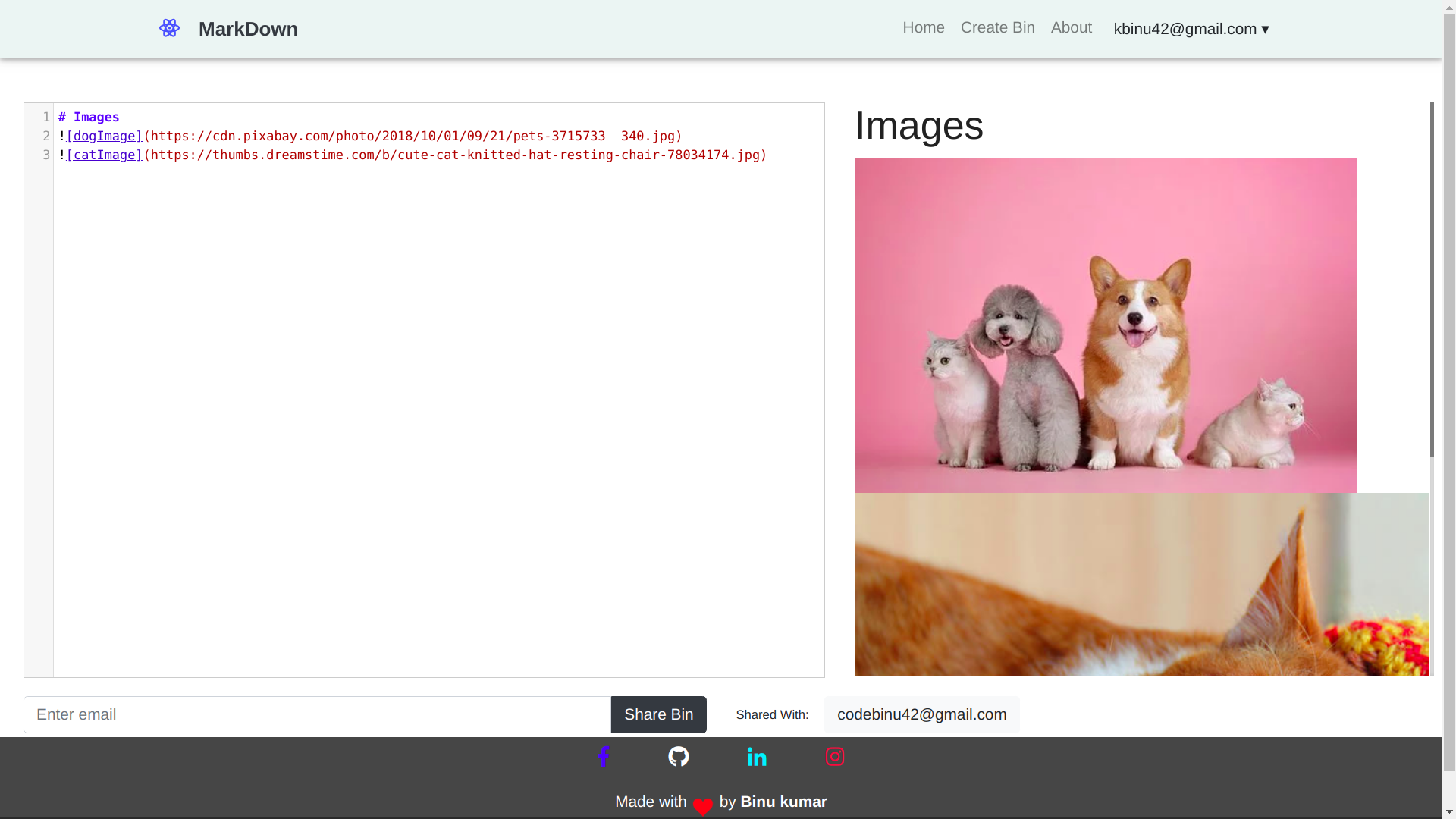Go to the Home nav item
Image resolution: width=1456 pixels, height=819 pixels.
coord(923,28)
